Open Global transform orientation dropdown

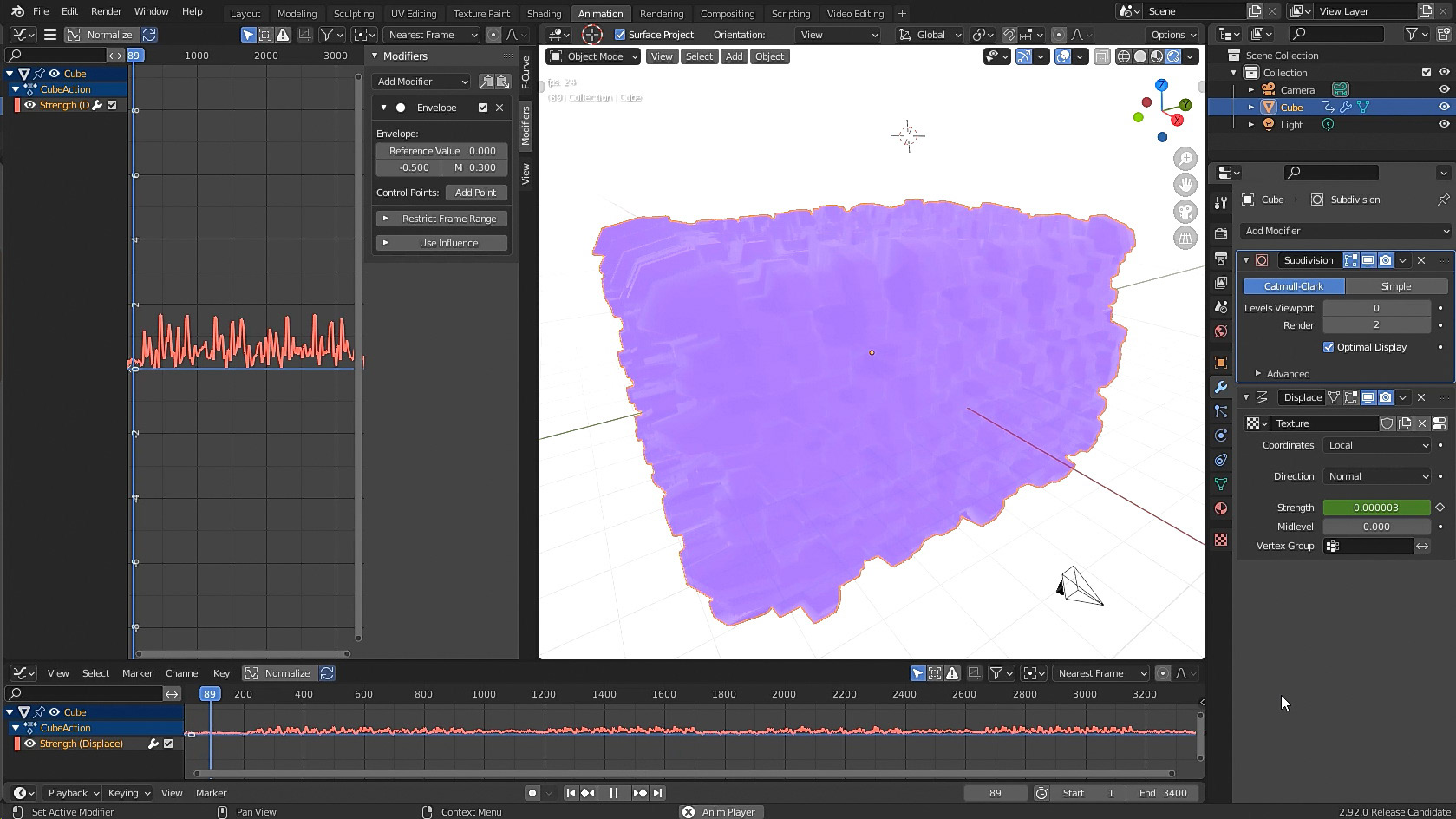pos(930,35)
